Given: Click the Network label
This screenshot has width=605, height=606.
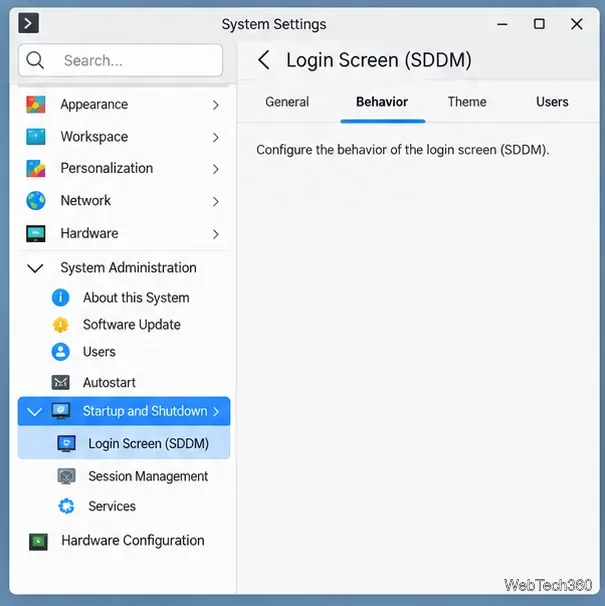Looking at the screenshot, I should [85, 201].
